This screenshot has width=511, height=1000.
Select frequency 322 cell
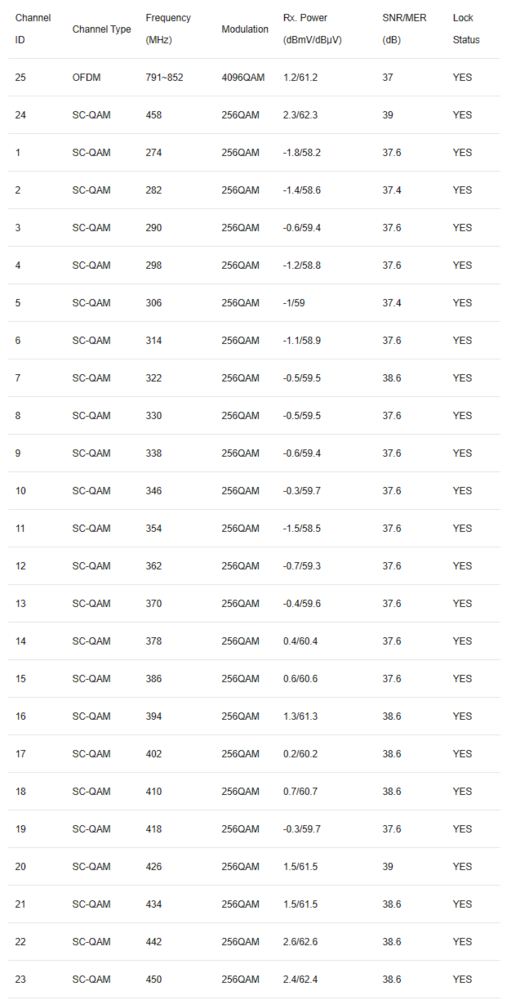pos(154,378)
